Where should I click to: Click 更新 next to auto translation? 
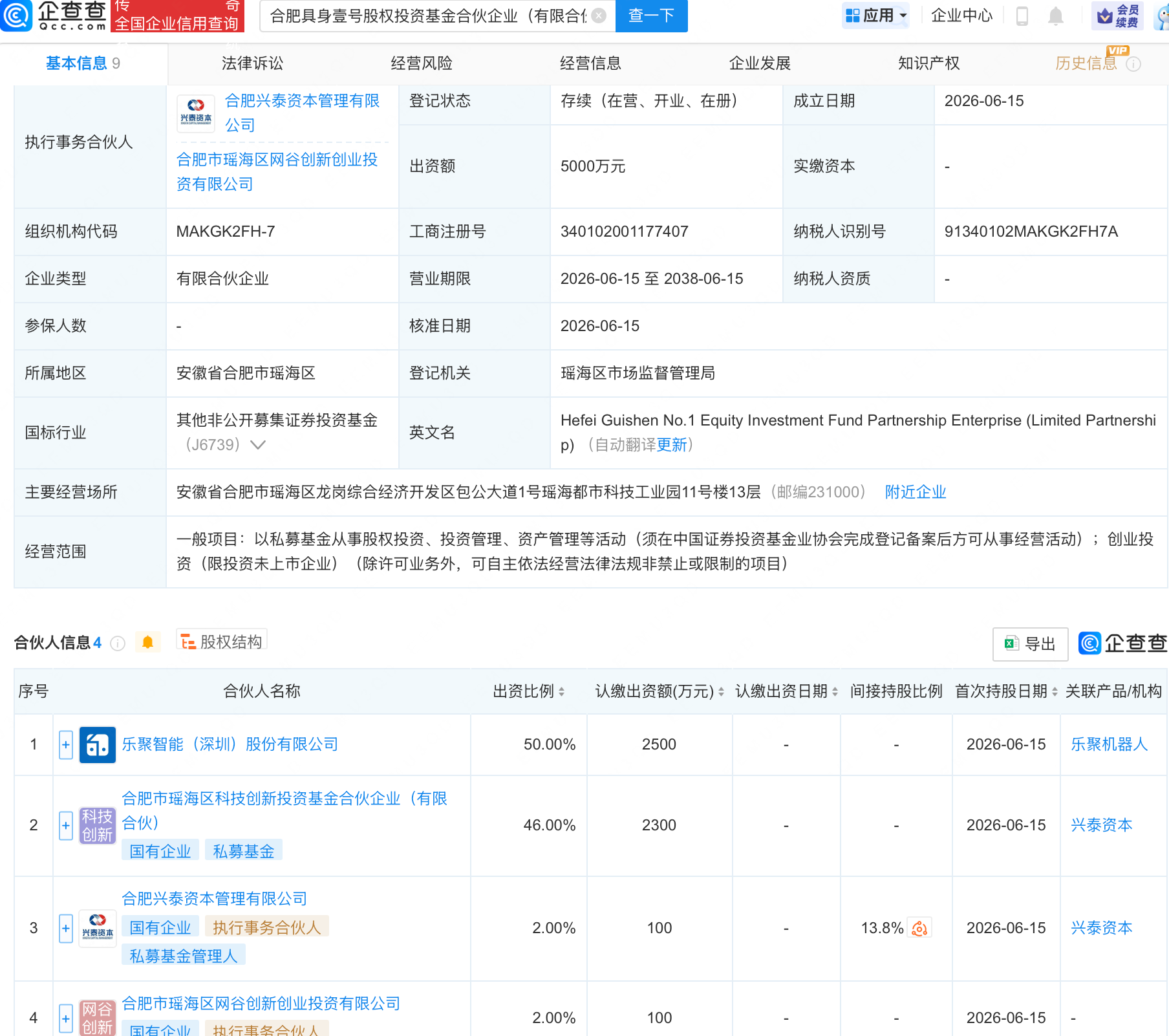click(x=672, y=445)
